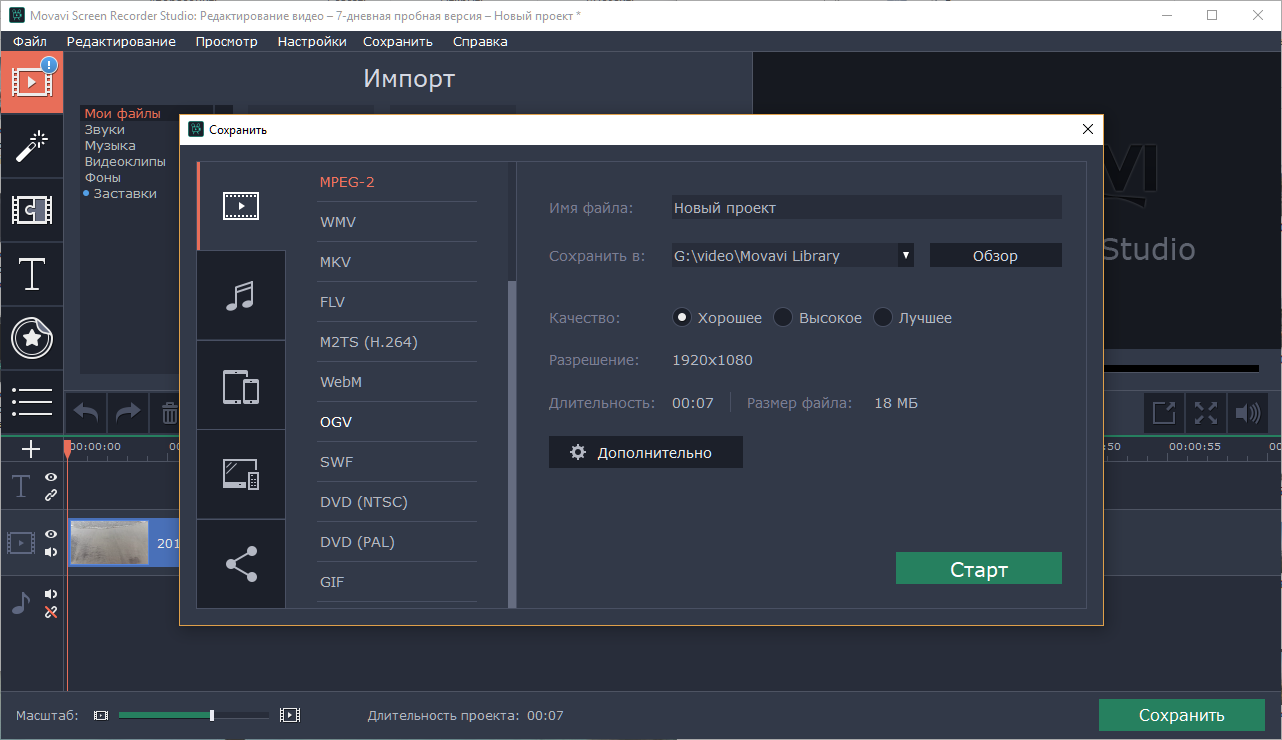Viewport: 1282px width, 740px height.
Task: Toggle link on the title track
Action: 51,495
